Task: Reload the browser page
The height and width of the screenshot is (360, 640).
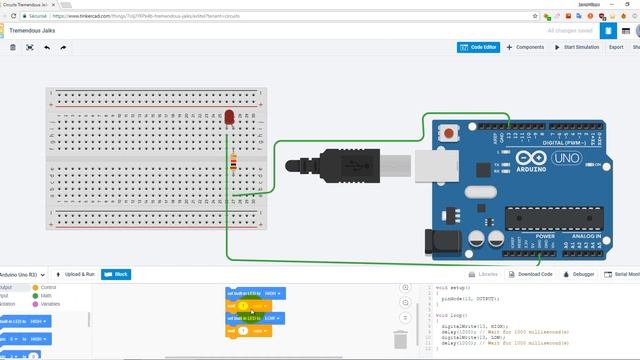Action: pyautogui.click(x=13, y=16)
